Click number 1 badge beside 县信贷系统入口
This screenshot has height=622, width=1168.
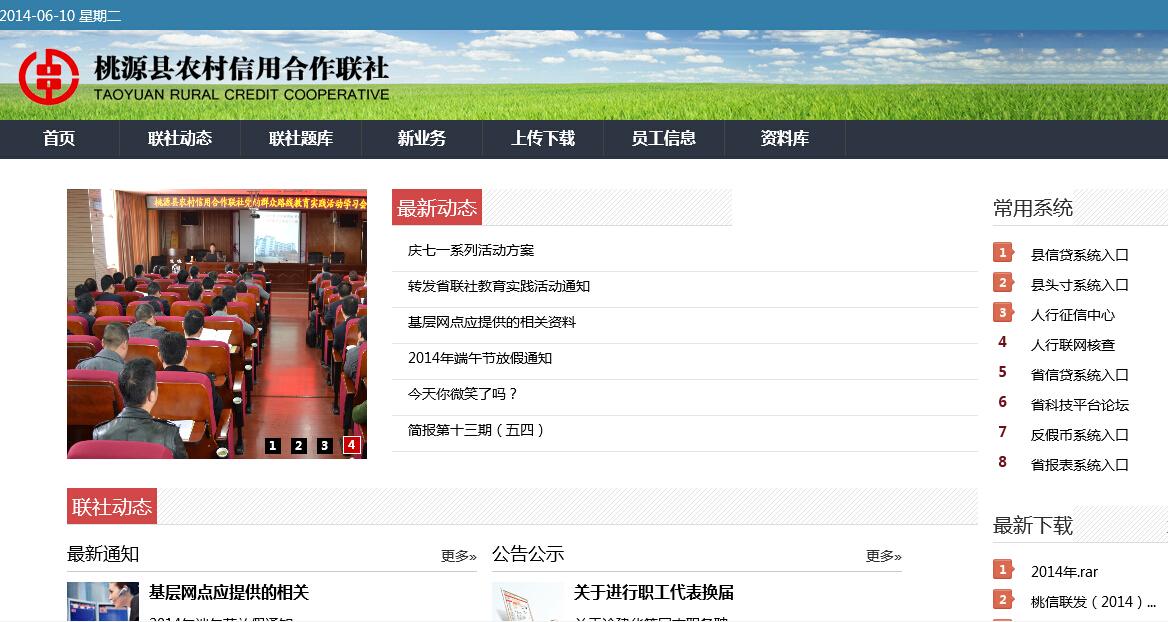tap(1003, 253)
